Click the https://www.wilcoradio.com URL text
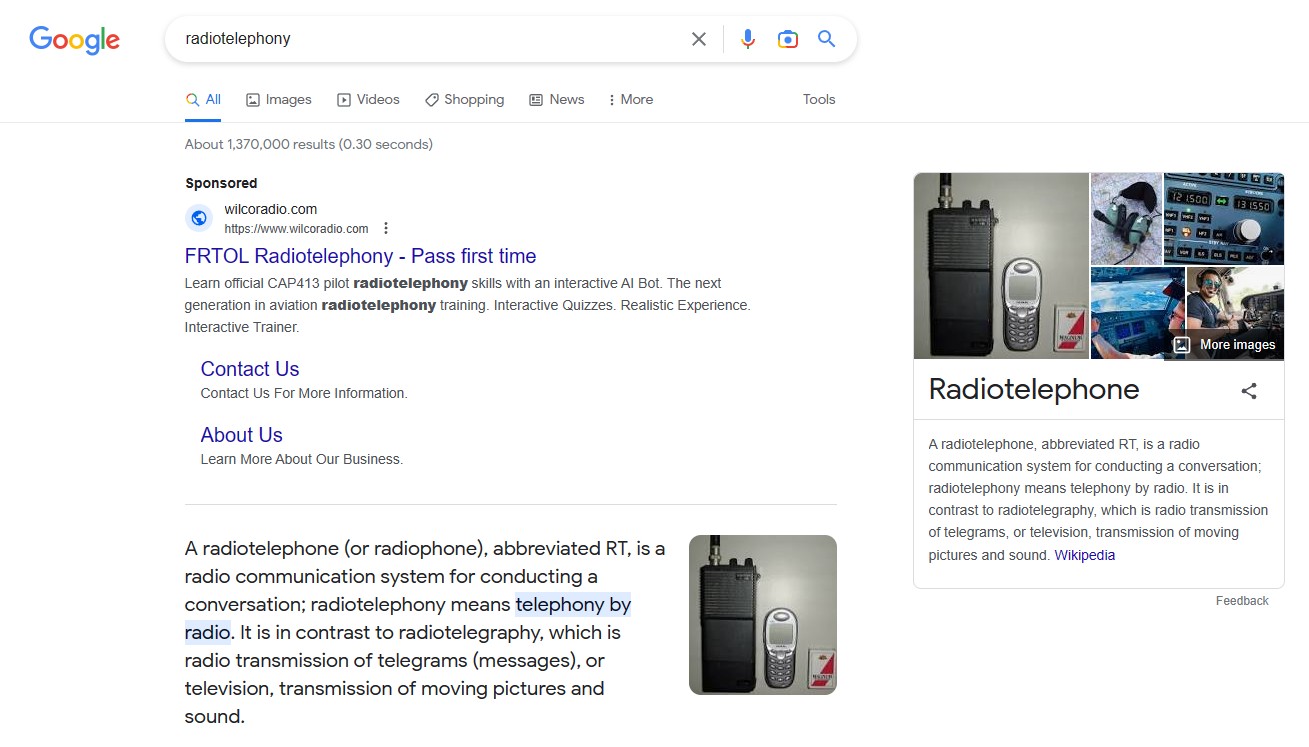 tap(296, 229)
